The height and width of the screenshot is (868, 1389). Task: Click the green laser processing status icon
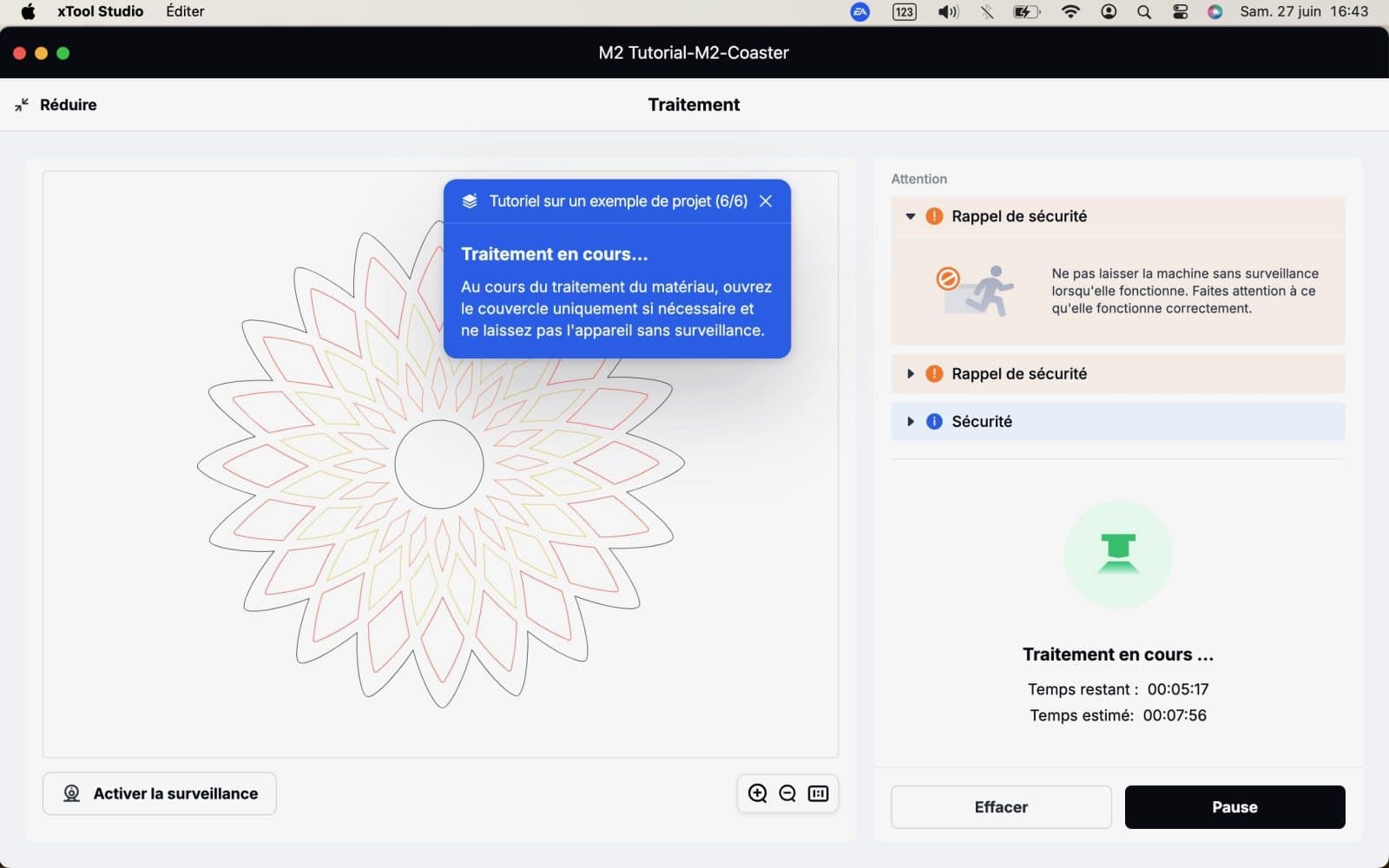pyautogui.click(x=1118, y=555)
